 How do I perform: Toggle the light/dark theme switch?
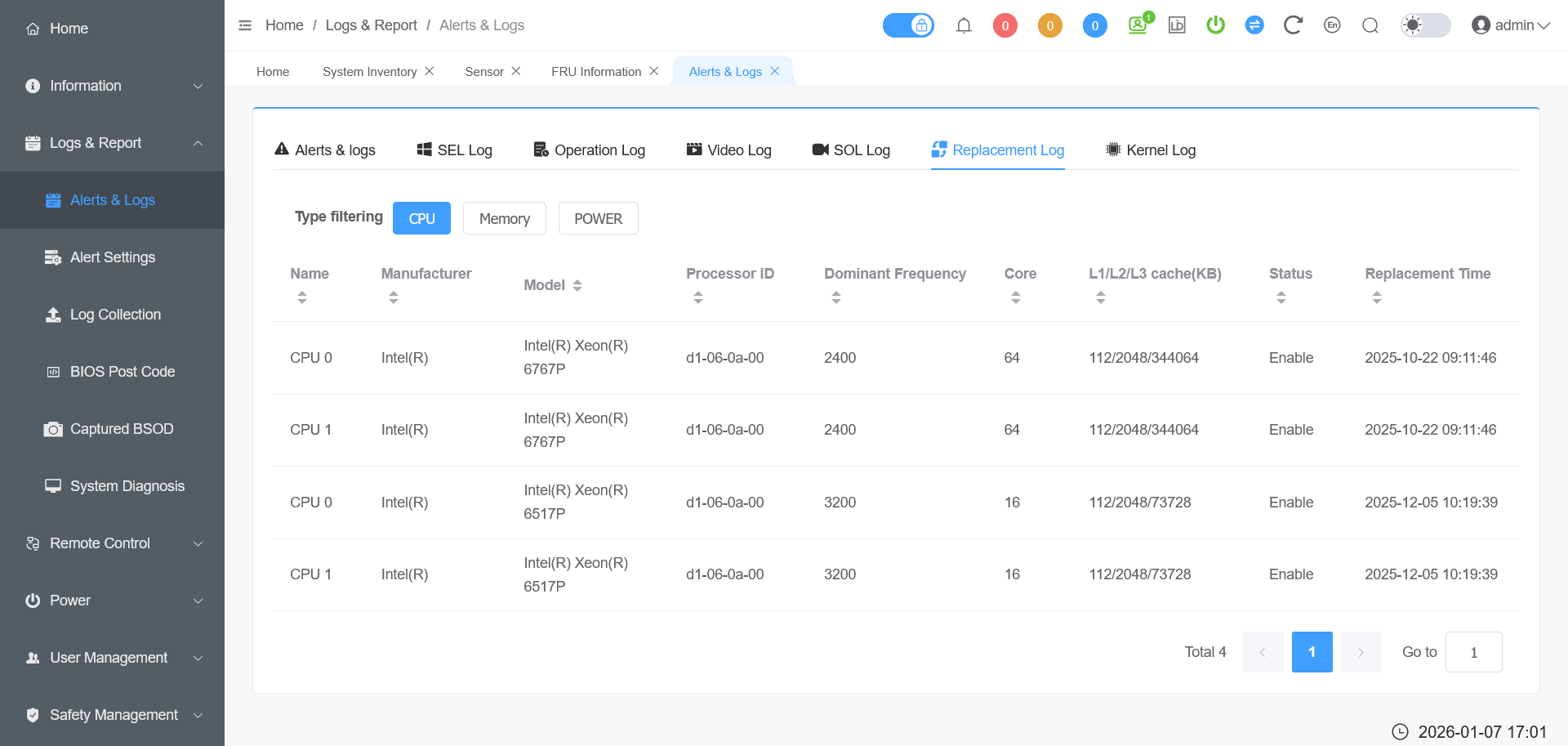pyautogui.click(x=1425, y=25)
